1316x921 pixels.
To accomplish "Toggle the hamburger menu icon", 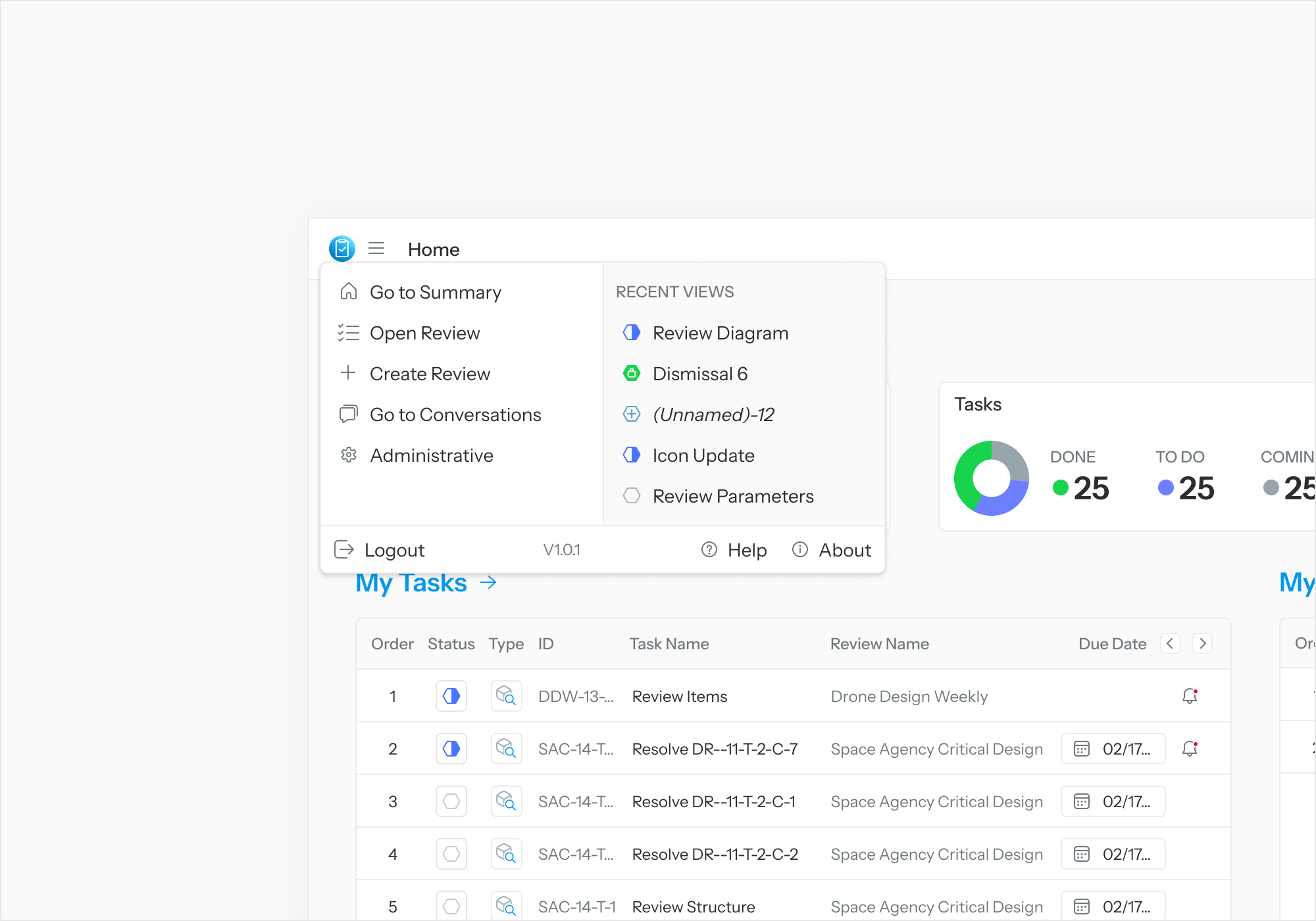I will point(376,249).
